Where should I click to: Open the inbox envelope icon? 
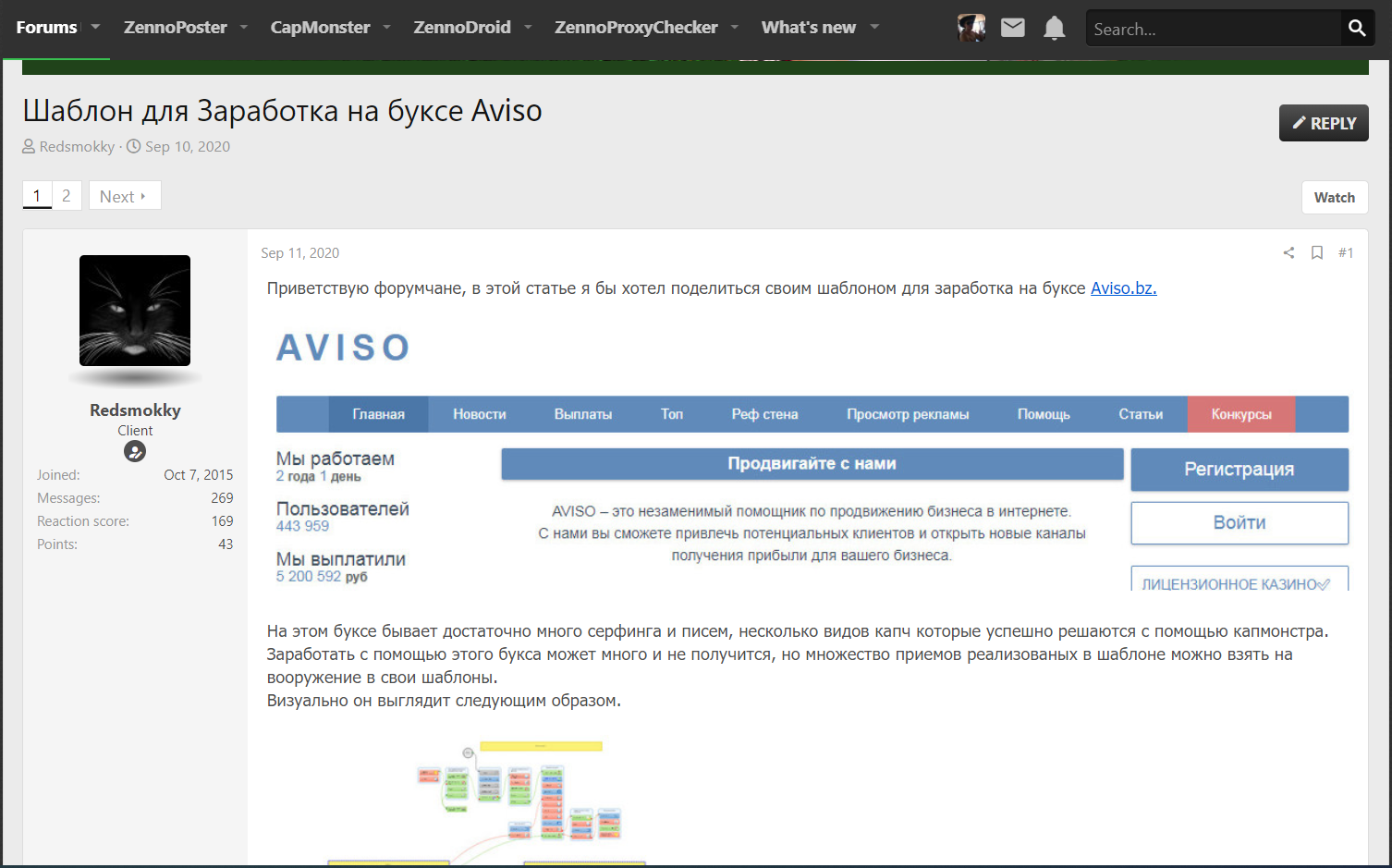(1013, 28)
